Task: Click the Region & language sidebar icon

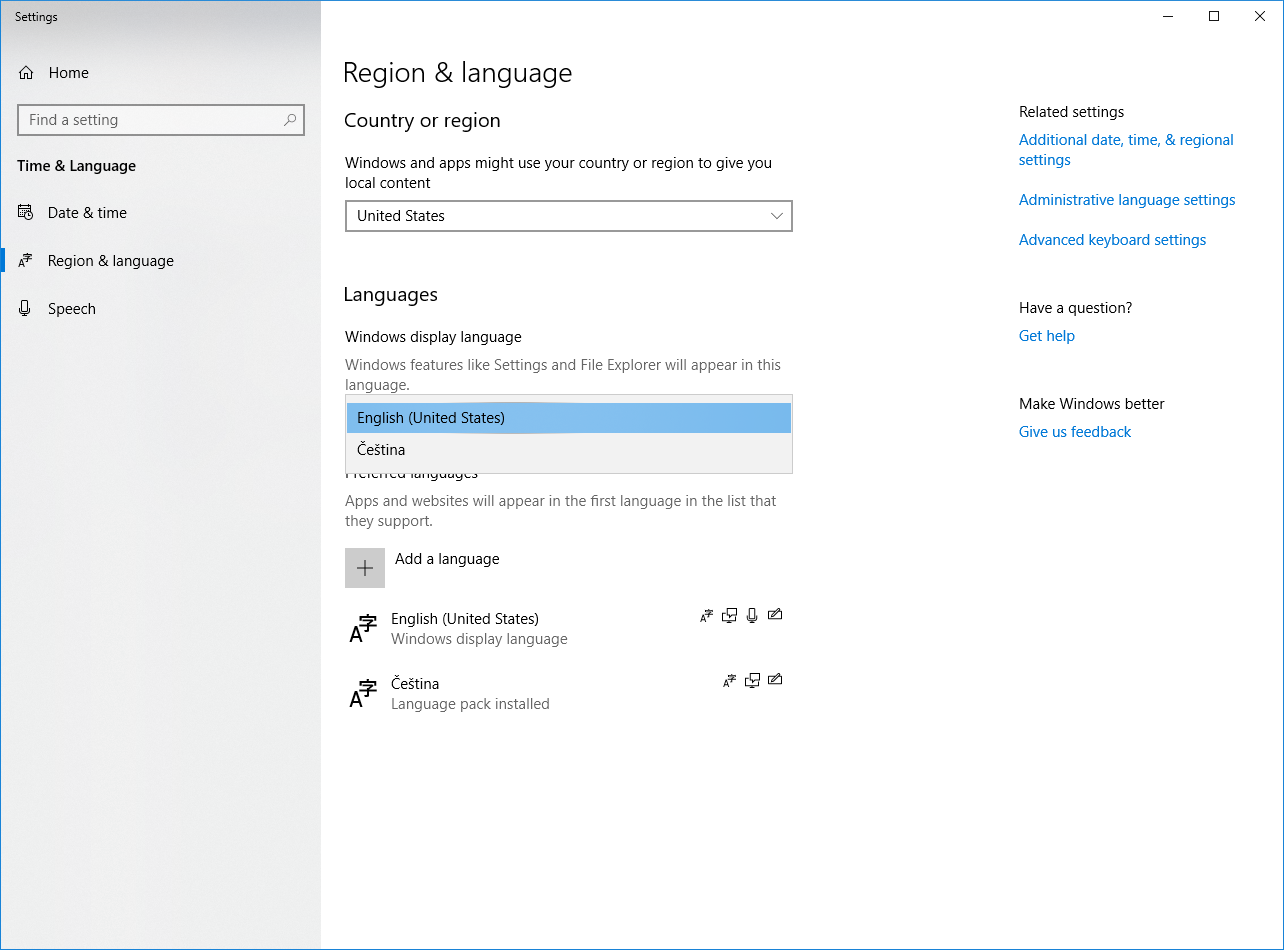Action: point(25,261)
